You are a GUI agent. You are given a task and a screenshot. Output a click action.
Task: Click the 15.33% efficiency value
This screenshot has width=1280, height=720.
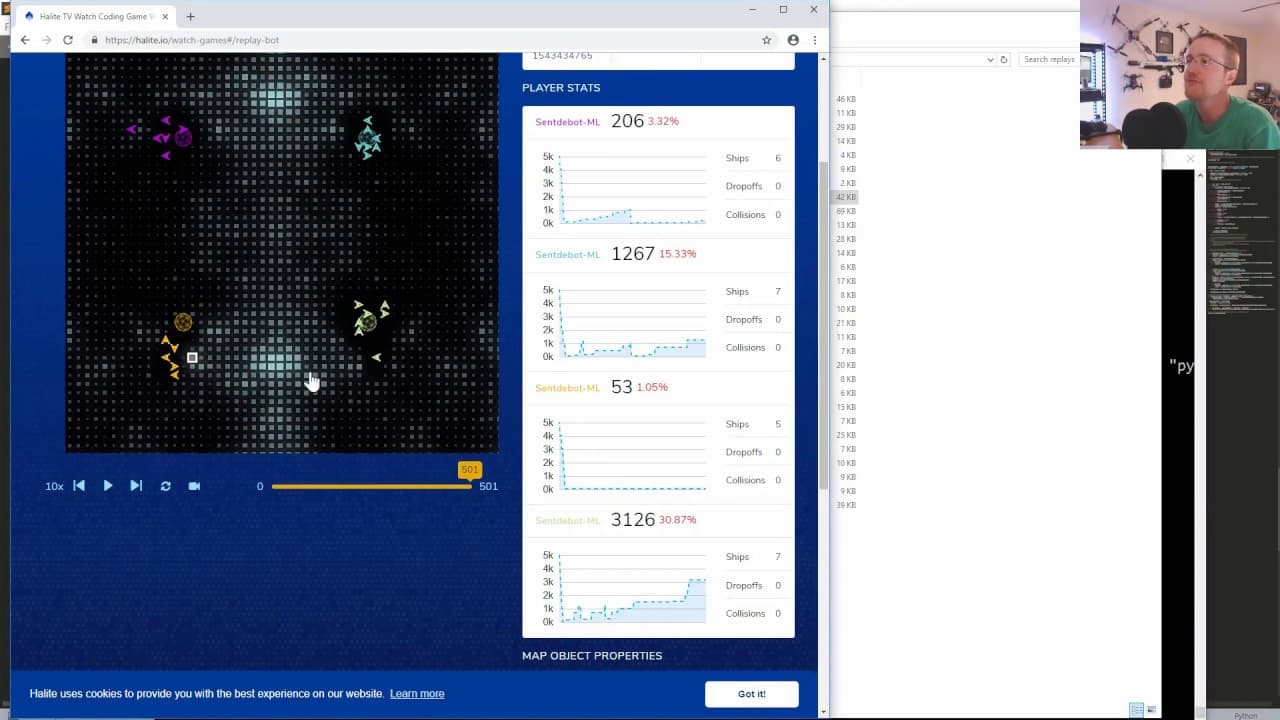click(x=677, y=254)
